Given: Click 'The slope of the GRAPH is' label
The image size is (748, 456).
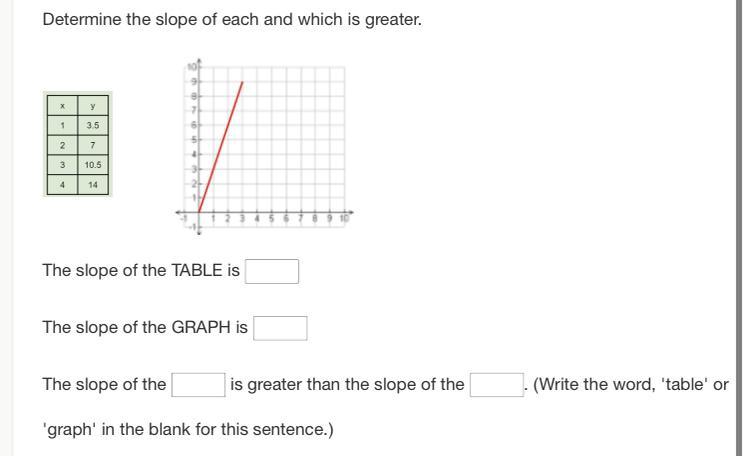Looking at the screenshot, I should click(x=145, y=328).
